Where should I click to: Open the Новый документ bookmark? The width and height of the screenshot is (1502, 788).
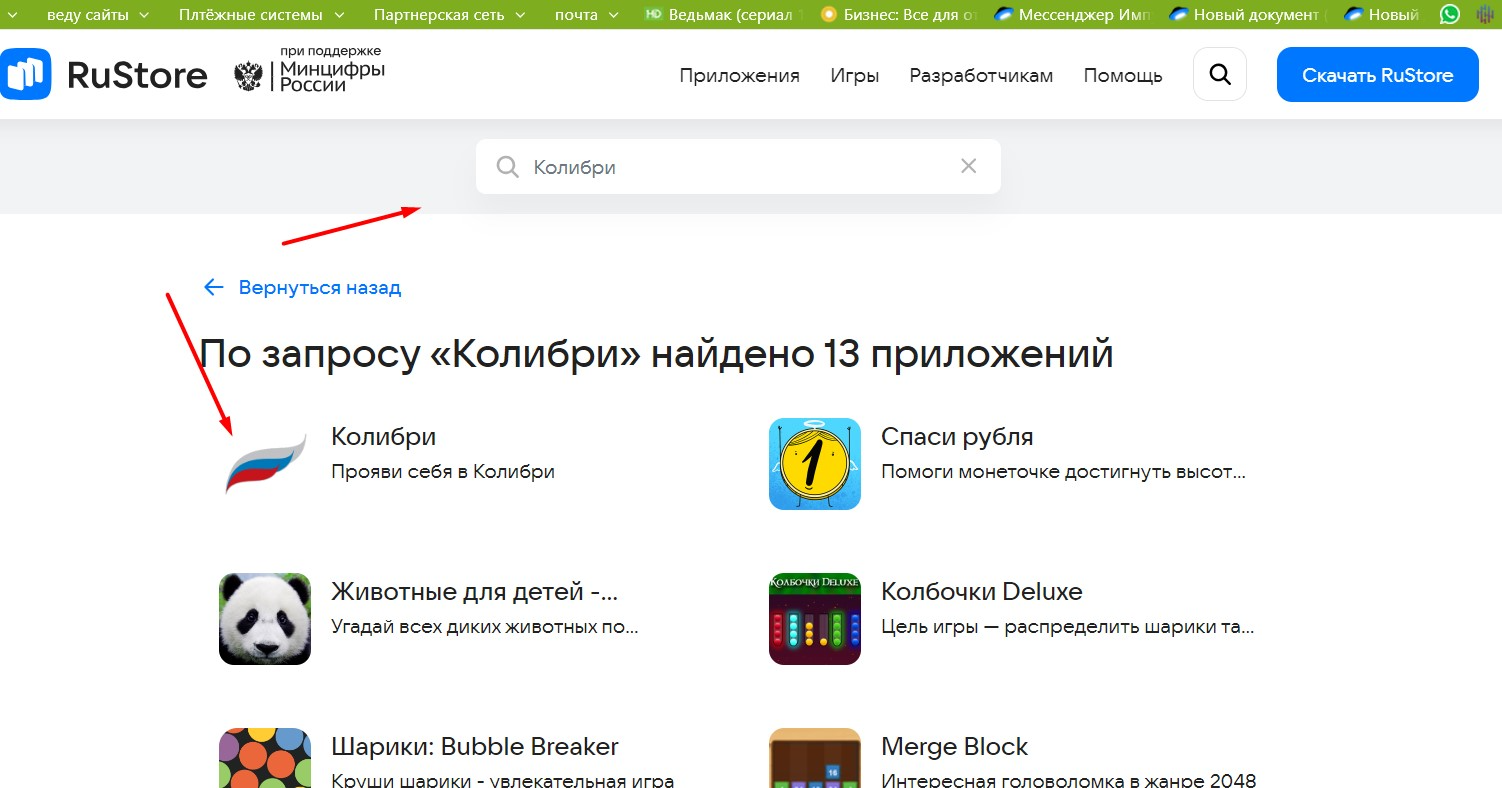pyautogui.click(x=1248, y=14)
